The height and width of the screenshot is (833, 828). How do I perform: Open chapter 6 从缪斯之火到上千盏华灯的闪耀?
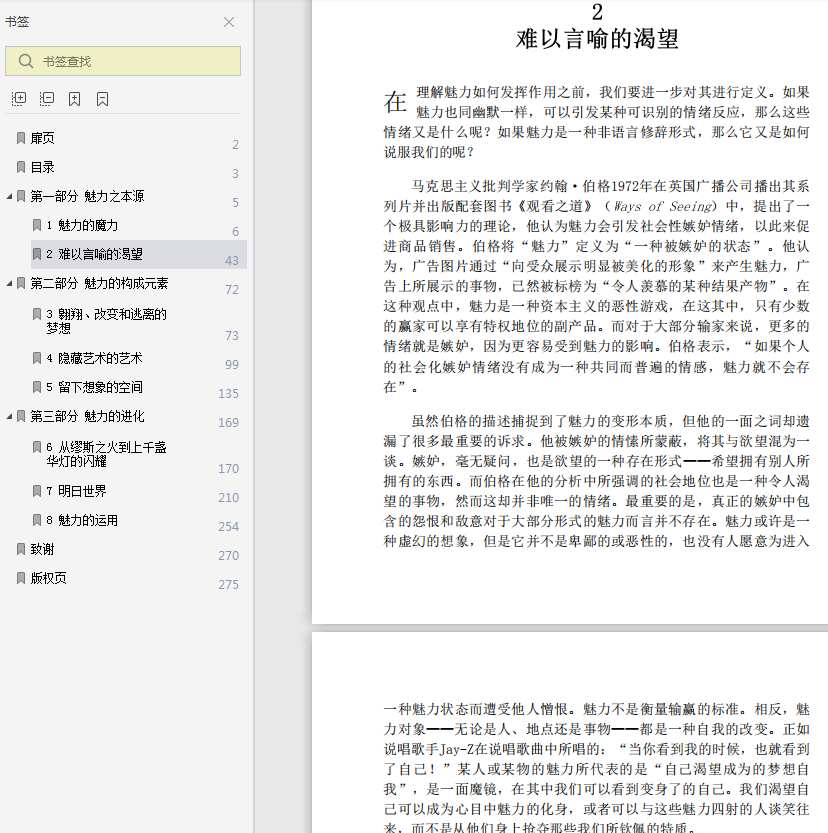106,454
